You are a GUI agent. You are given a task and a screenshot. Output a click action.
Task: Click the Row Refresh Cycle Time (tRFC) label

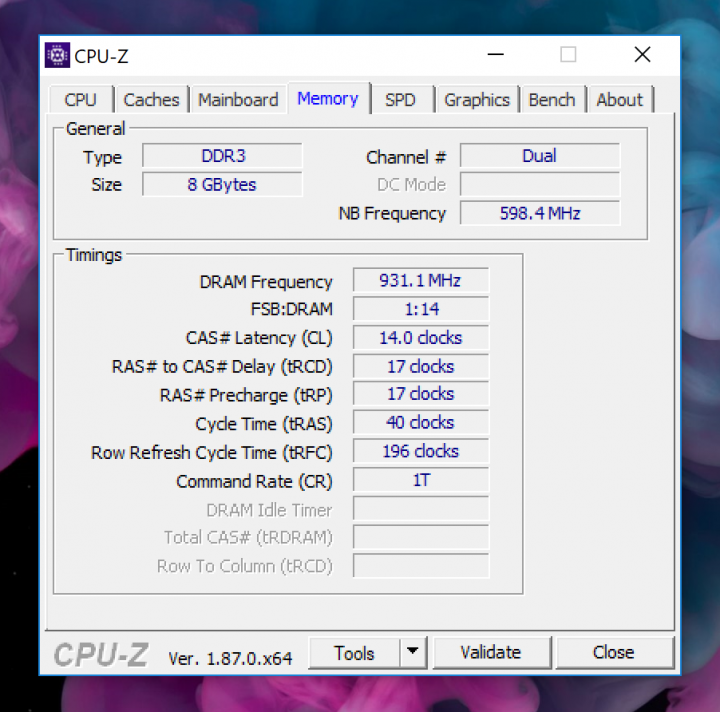[212, 453]
